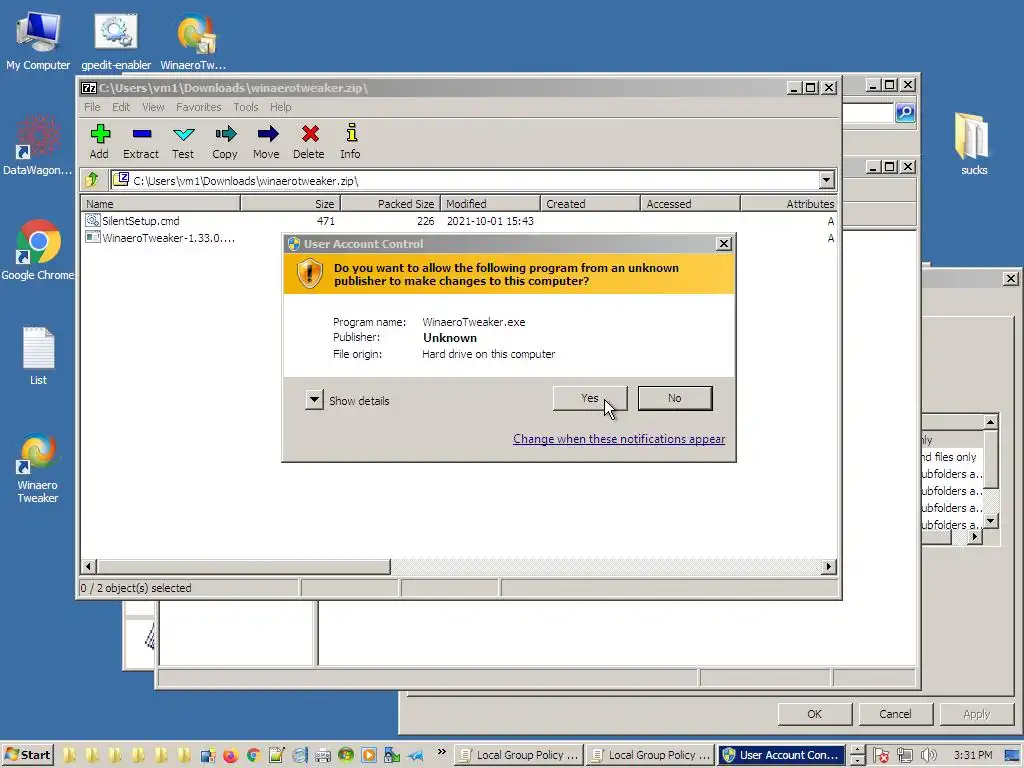Sort by Name column header
Viewport: 1024px width, 768px height.
(161, 204)
